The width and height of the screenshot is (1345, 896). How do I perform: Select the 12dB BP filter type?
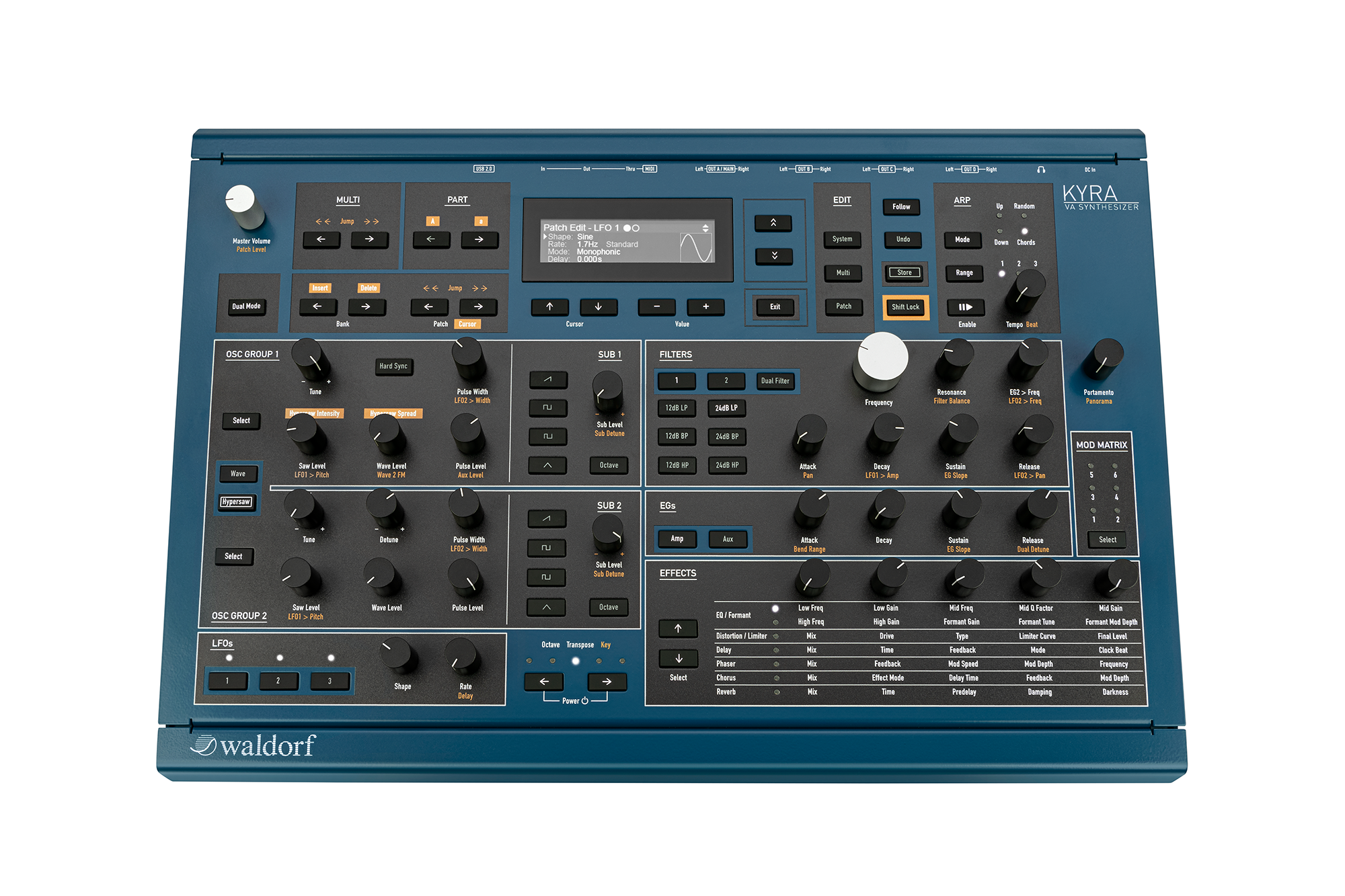(677, 436)
